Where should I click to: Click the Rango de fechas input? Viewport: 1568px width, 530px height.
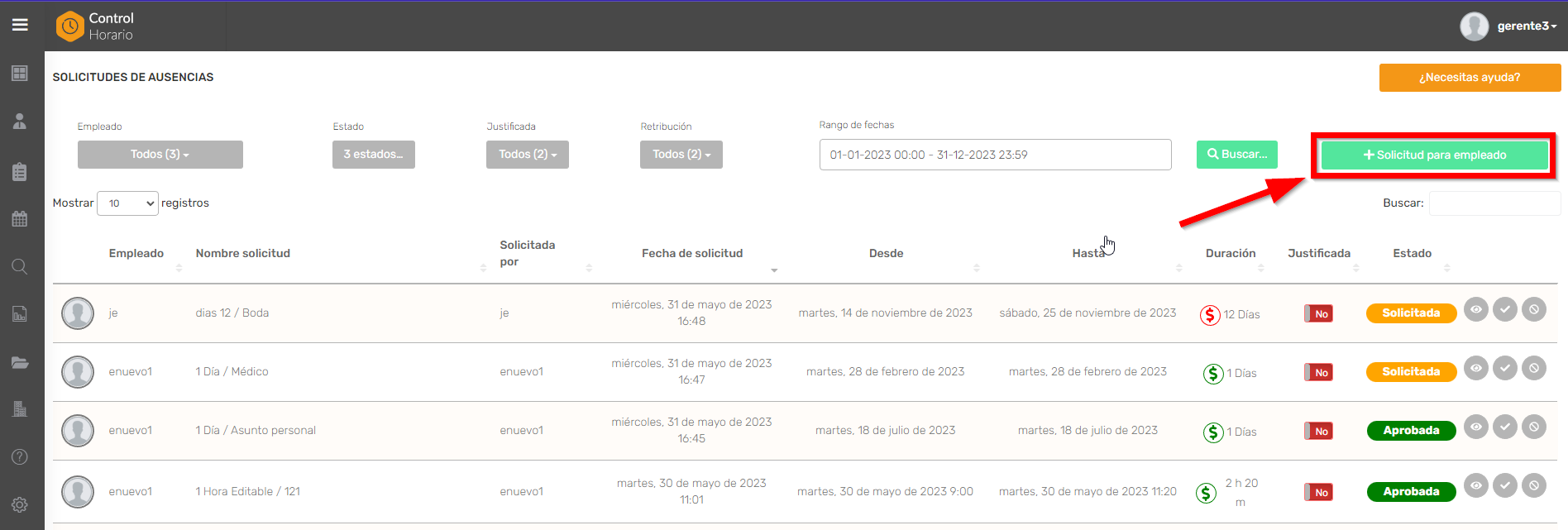[x=996, y=155]
